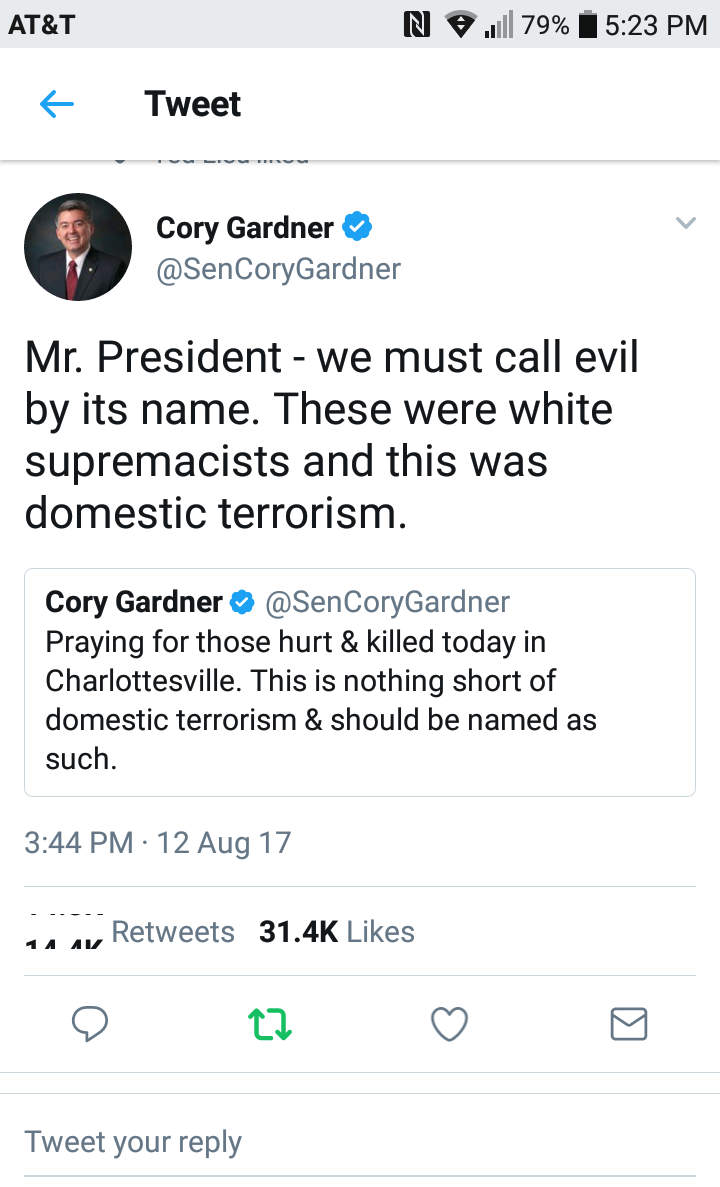Tap the Cory Gardner author name
This screenshot has height=1187, width=720.
click(x=244, y=228)
